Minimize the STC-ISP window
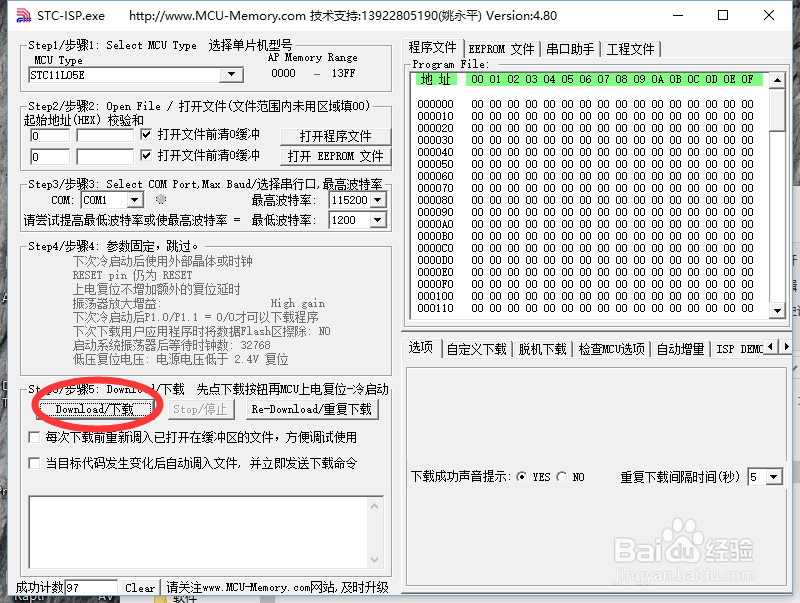 [x=678, y=15]
